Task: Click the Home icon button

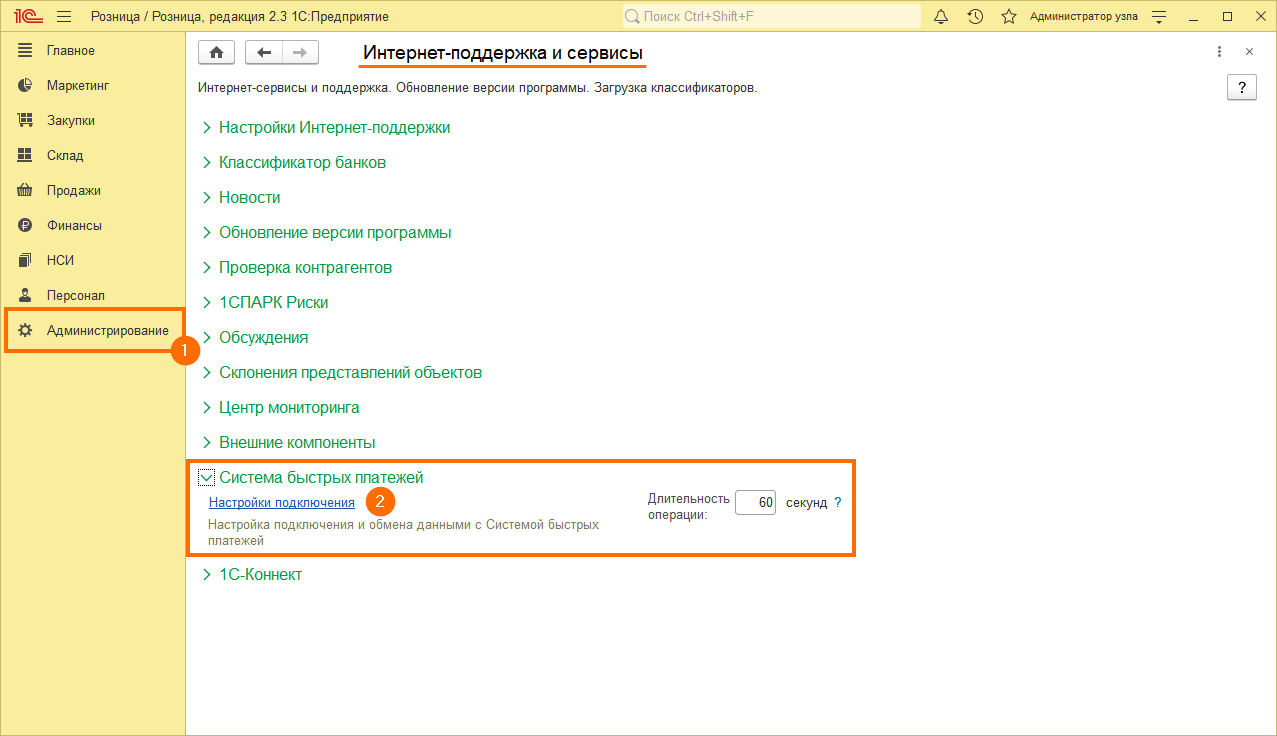Action: 217,53
